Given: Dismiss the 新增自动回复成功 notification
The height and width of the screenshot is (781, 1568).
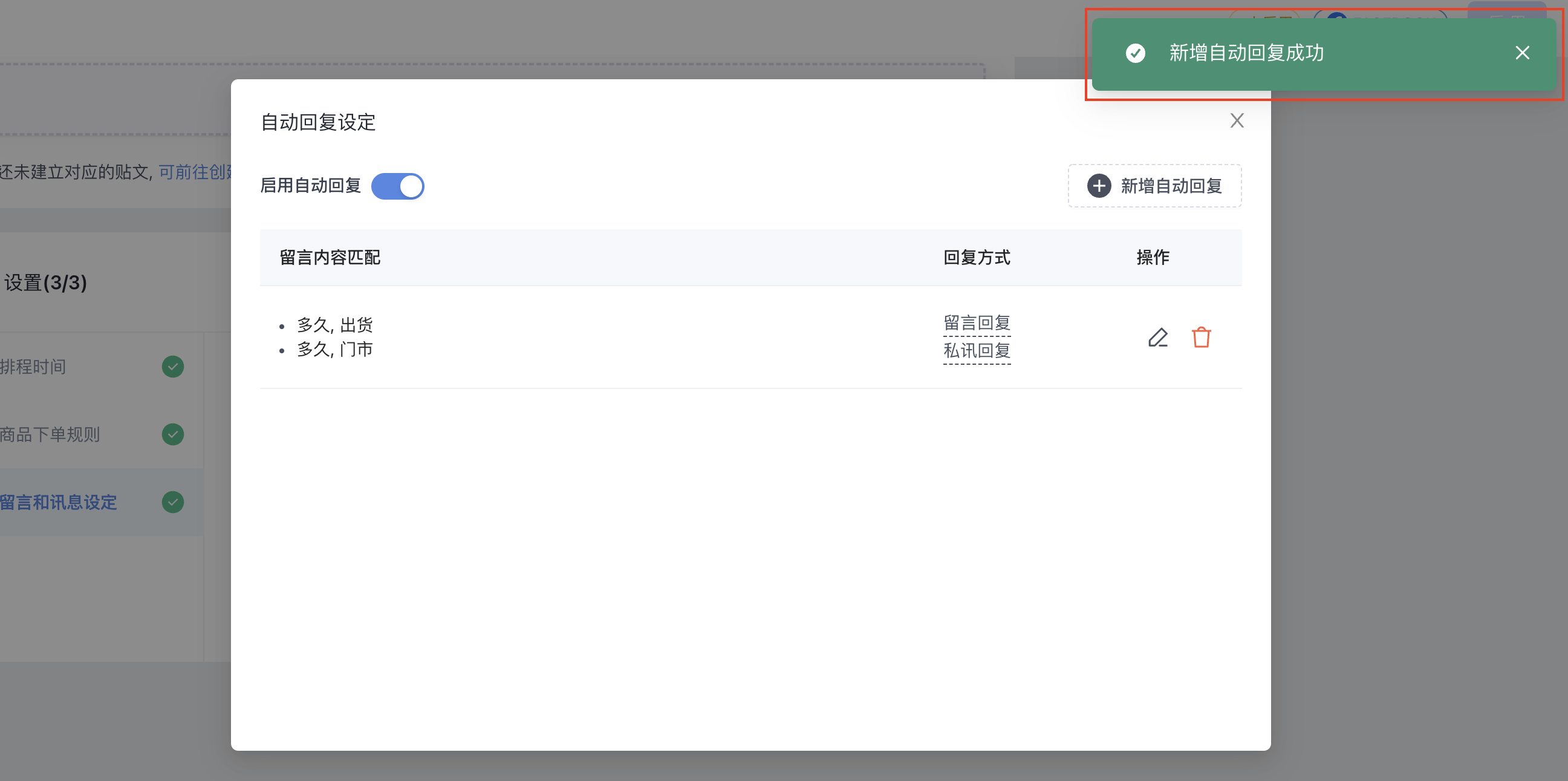Looking at the screenshot, I should [1521, 53].
